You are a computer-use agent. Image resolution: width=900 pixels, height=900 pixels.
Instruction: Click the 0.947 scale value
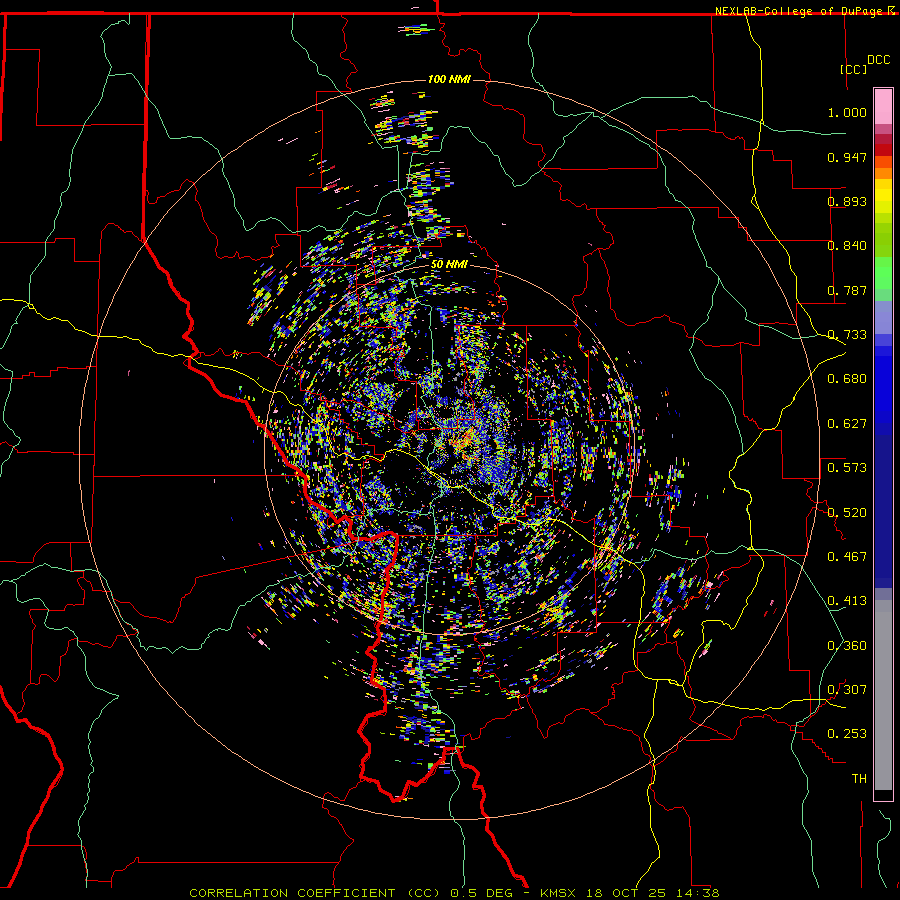847,157
